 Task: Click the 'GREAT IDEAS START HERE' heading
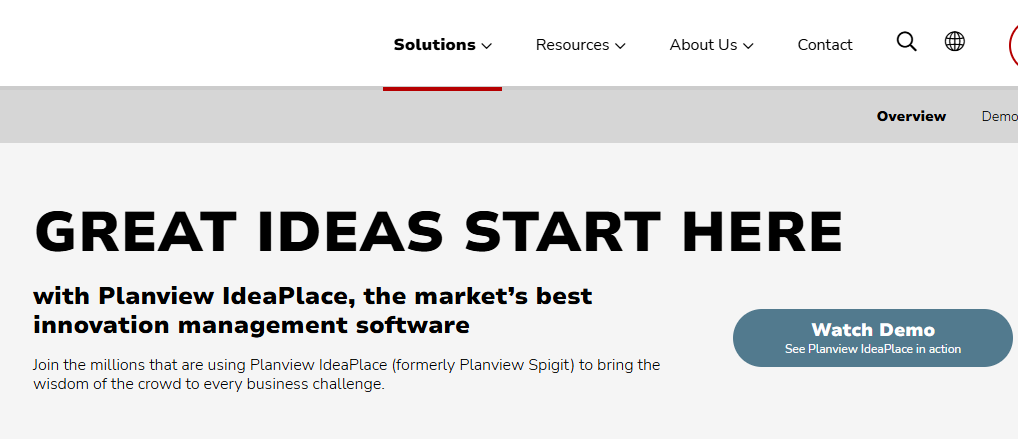click(x=438, y=232)
